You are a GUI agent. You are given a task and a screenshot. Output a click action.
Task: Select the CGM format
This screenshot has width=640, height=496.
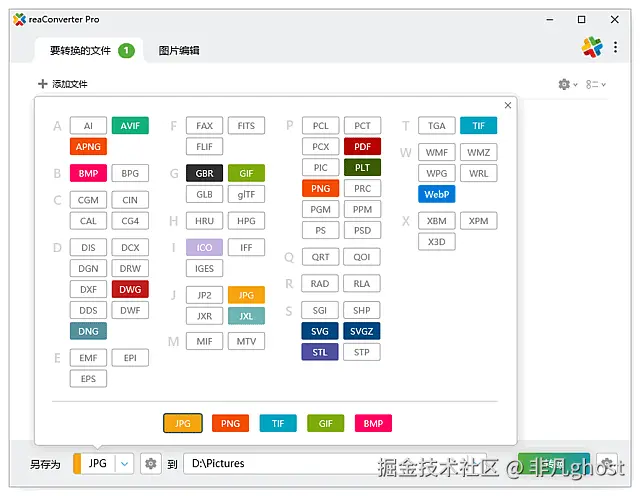click(x=88, y=200)
